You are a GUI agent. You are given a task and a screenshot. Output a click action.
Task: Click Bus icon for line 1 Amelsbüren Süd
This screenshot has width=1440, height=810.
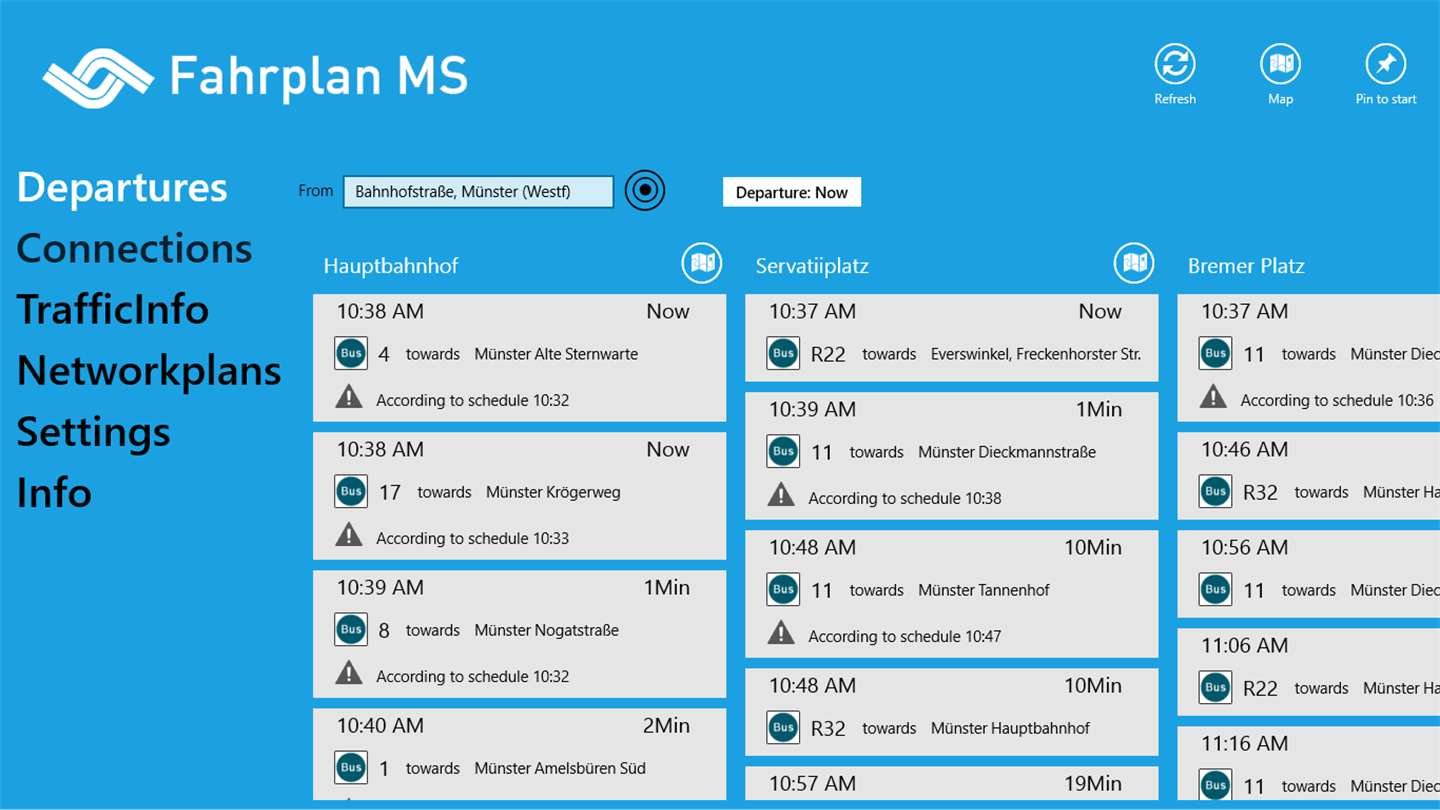351,767
